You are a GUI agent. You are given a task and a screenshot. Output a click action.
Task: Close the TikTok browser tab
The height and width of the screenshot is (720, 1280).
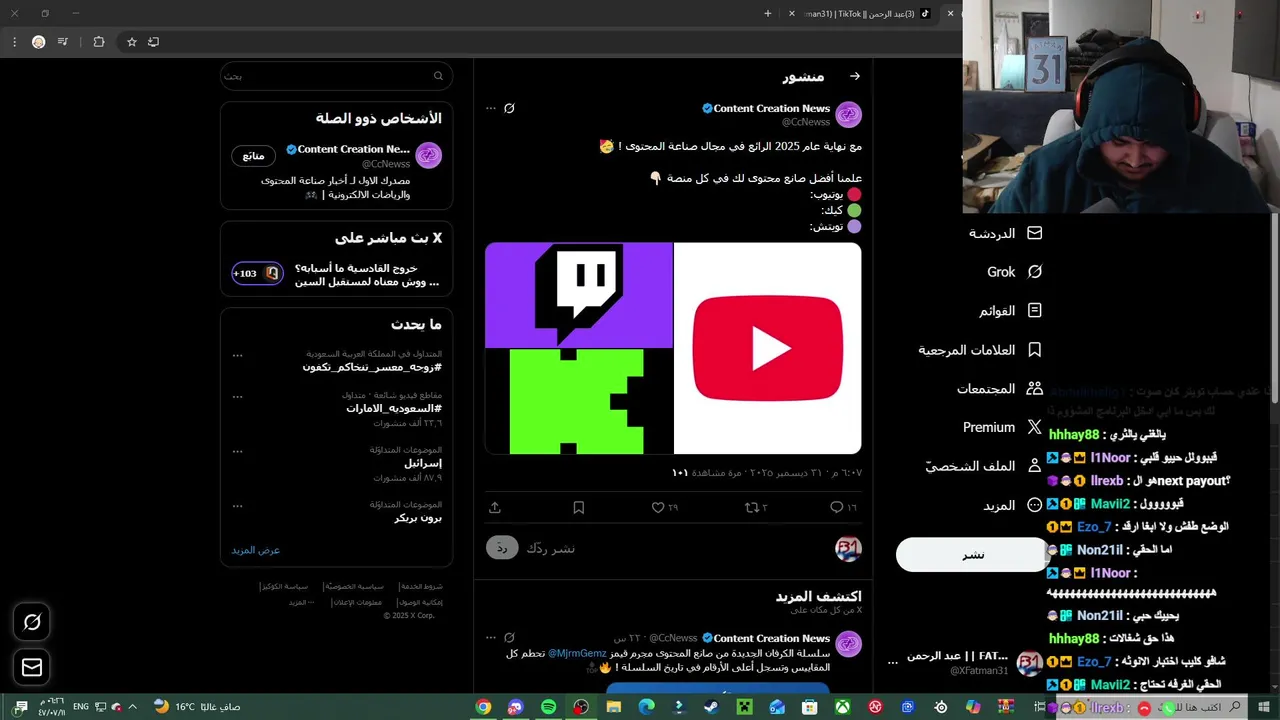792,14
